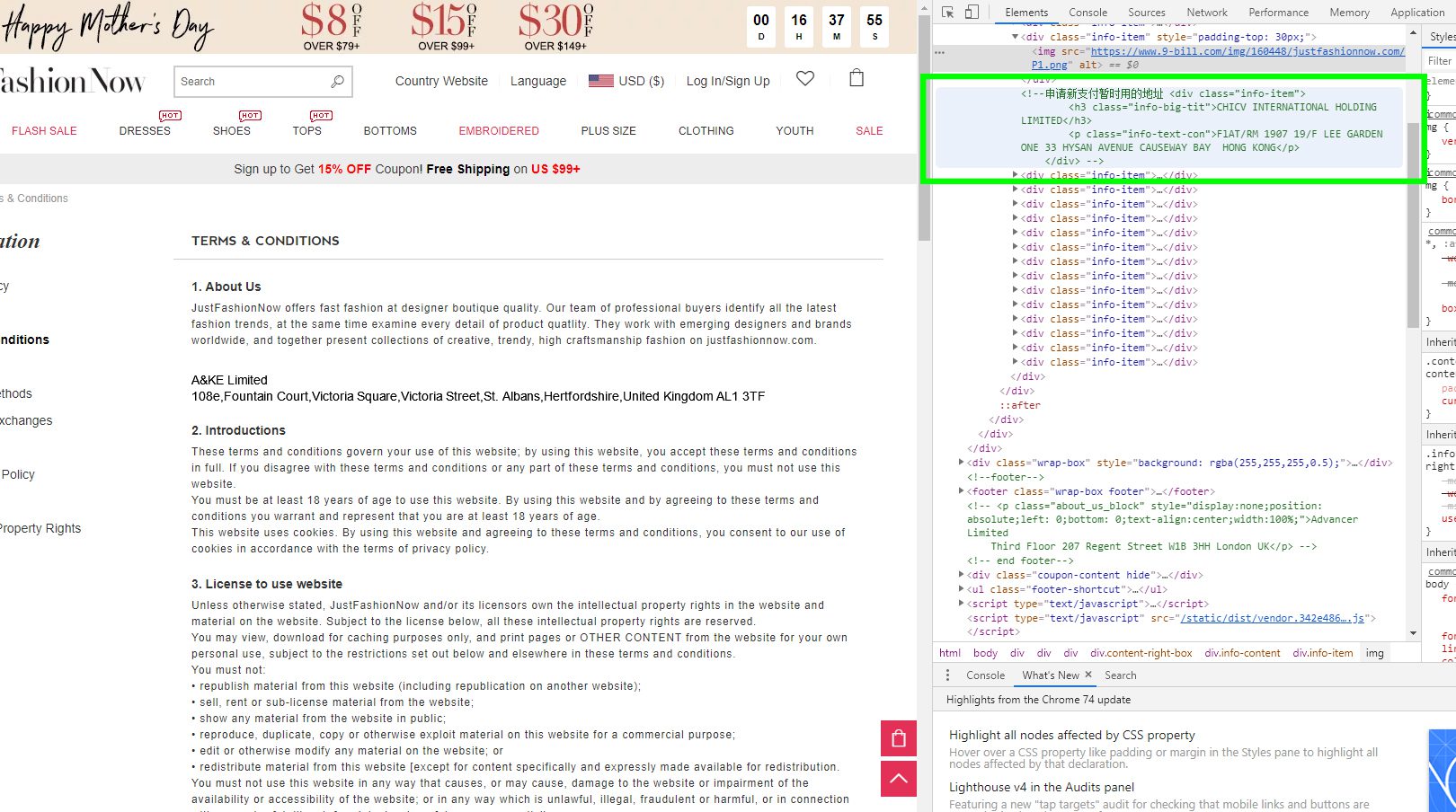Switch to the DevTools Console tab
This screenshot has height=812, width=1456.
pos(1088,13)
